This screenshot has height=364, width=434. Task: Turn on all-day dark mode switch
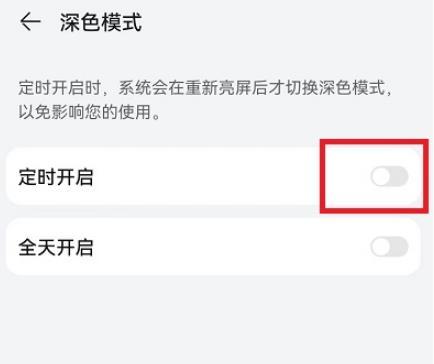click(389, 247)
